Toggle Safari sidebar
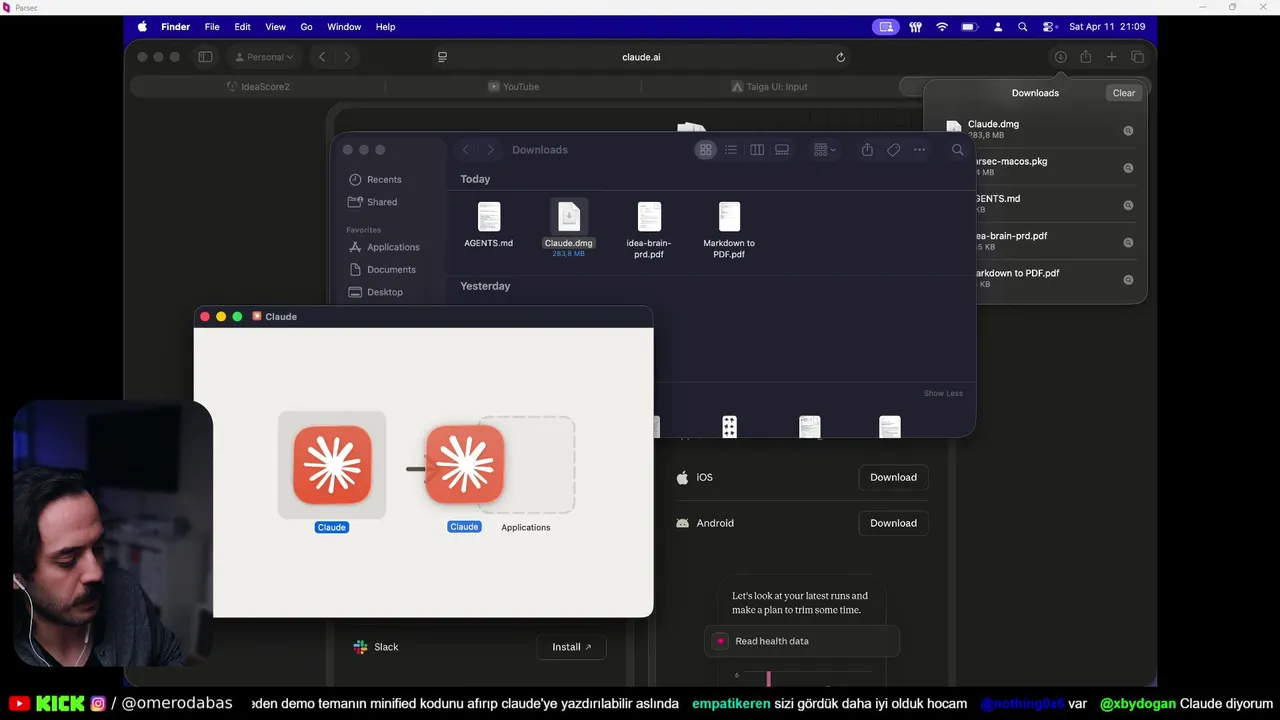The image size is (1280, 720). pos(205,57)
